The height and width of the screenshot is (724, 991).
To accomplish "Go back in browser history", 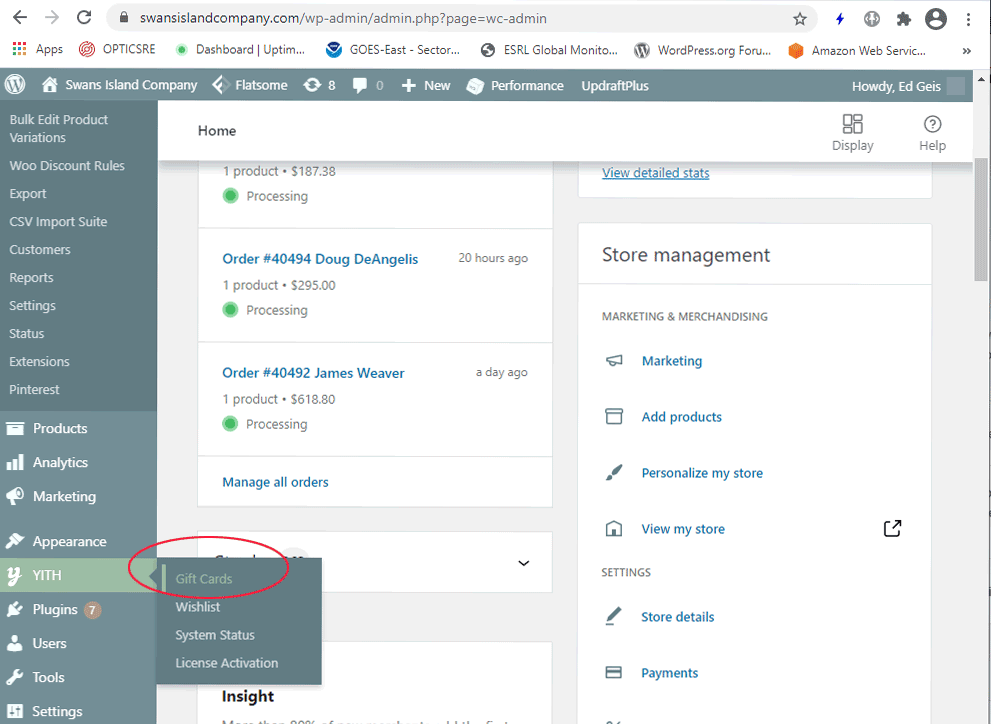I will click(x=20, y=18).
